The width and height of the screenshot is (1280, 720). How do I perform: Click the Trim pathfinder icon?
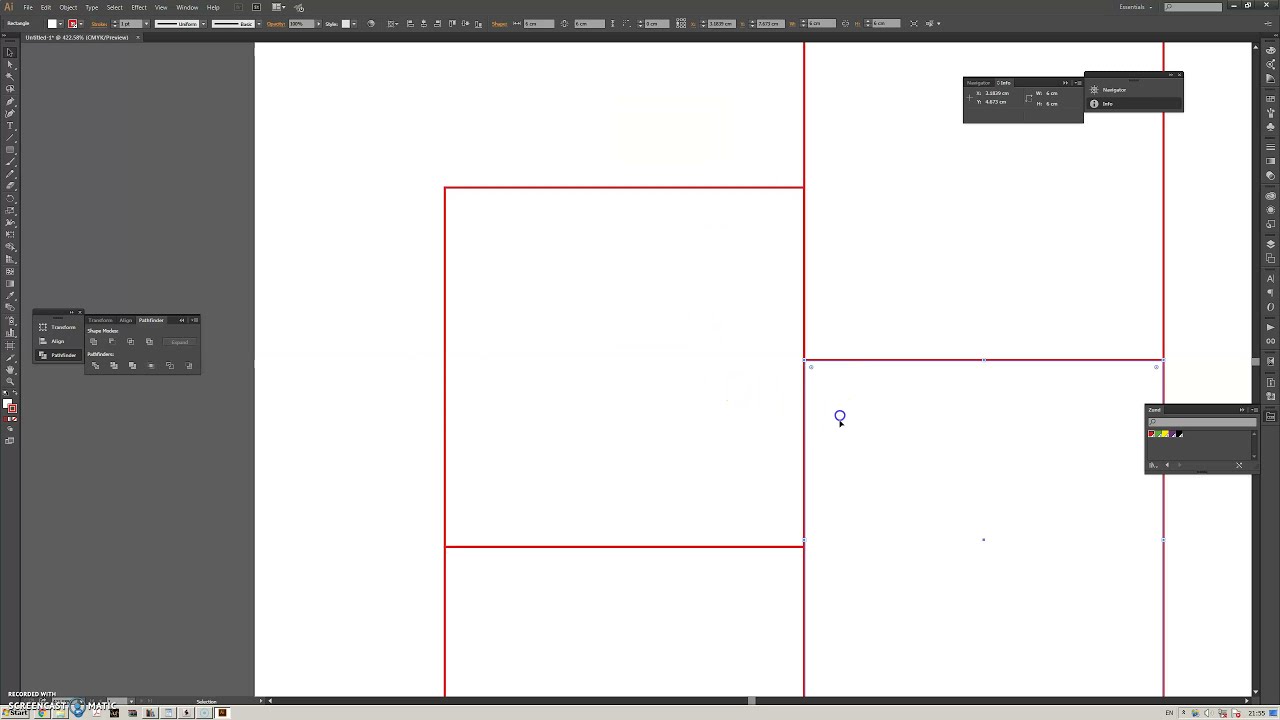click(114, 366)
